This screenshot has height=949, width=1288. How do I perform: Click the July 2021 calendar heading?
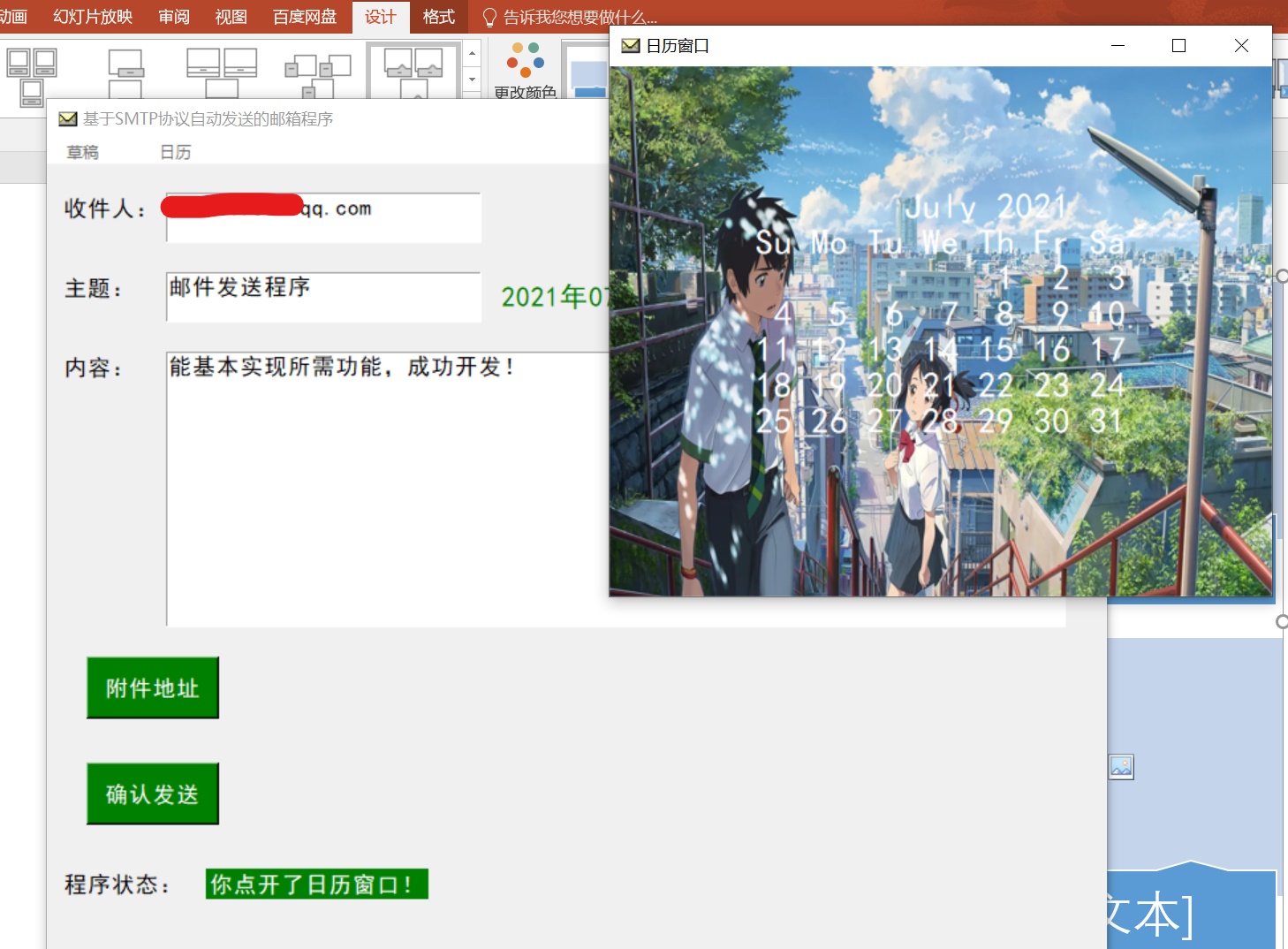(x=986, y=207)
